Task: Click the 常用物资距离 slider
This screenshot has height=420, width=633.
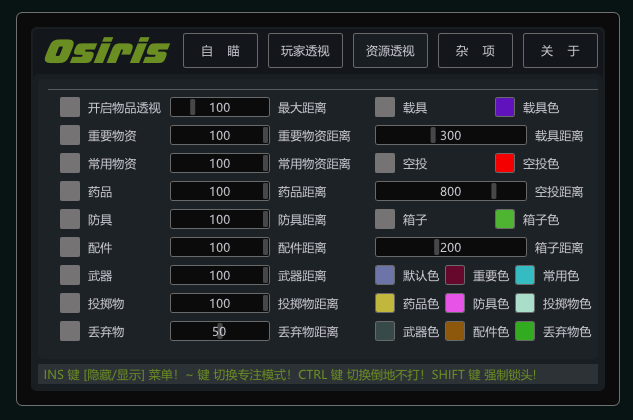Action: point(220,163)
